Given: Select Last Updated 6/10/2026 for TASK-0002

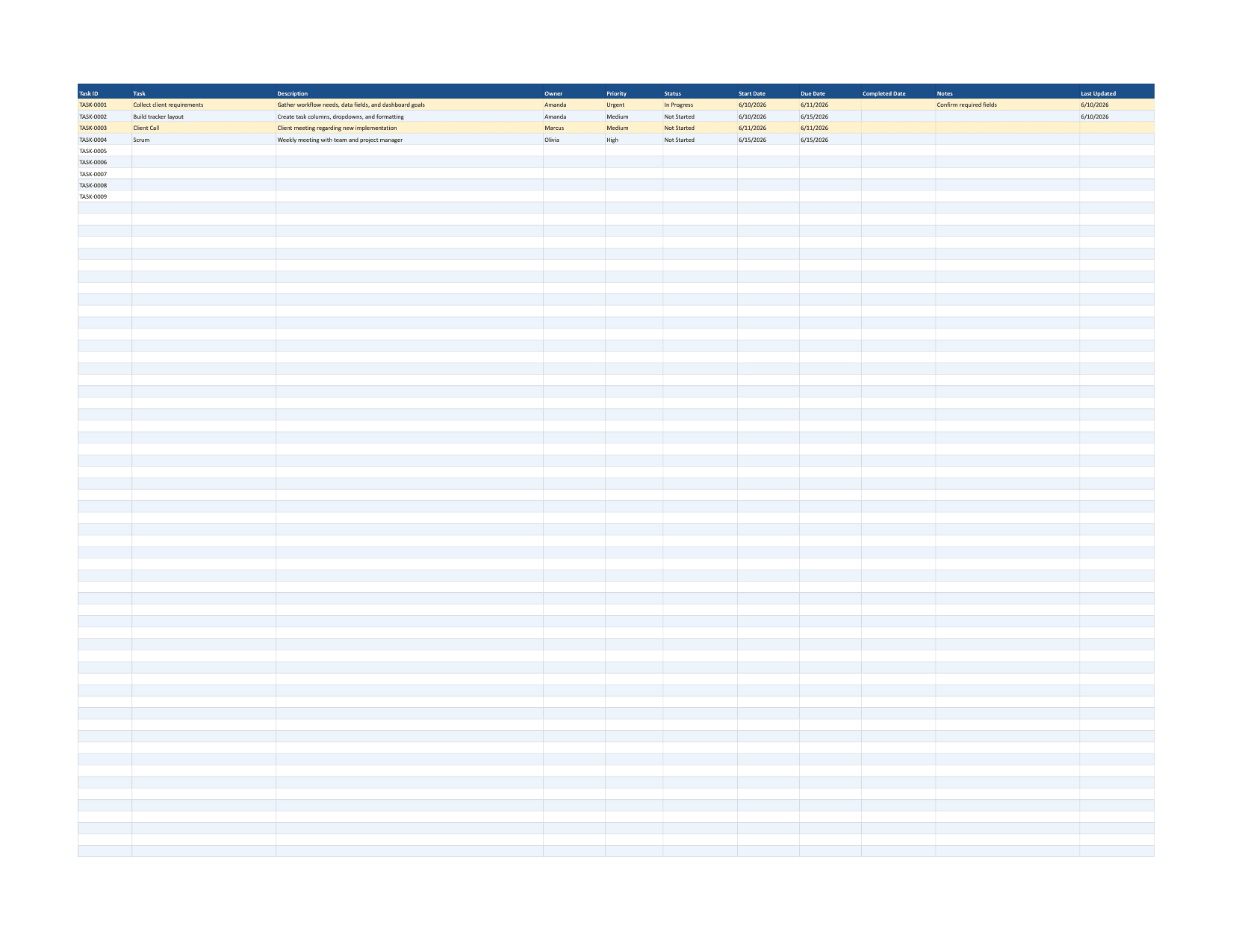Looking at the screenshot, I should click(x=1116, y=116).
